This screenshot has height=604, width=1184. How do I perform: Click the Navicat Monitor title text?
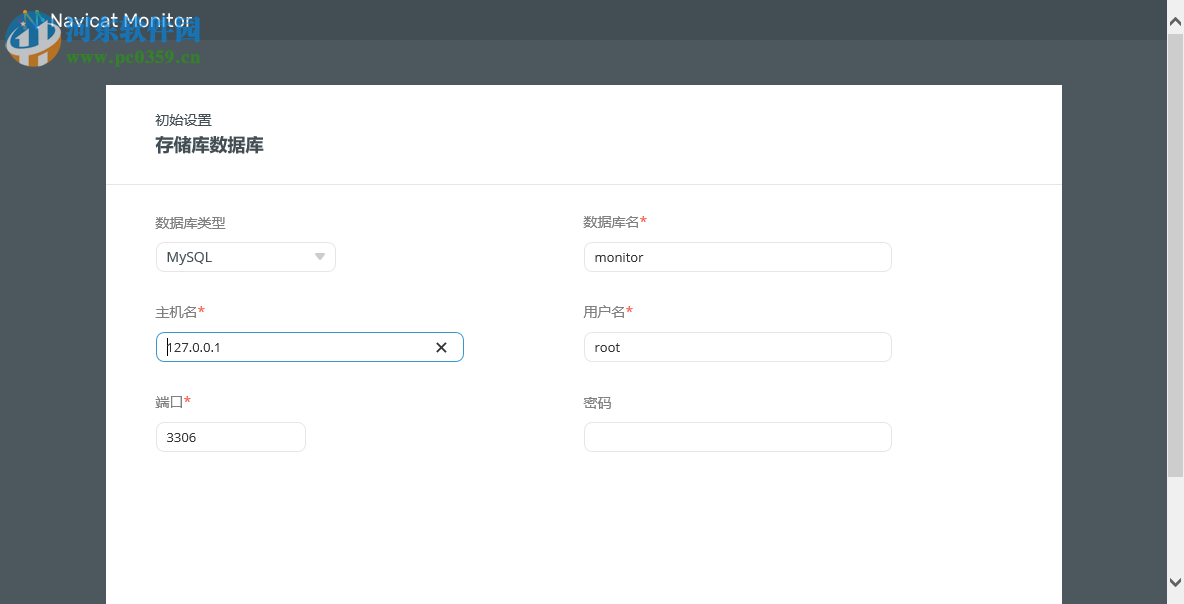coord(121,19)
